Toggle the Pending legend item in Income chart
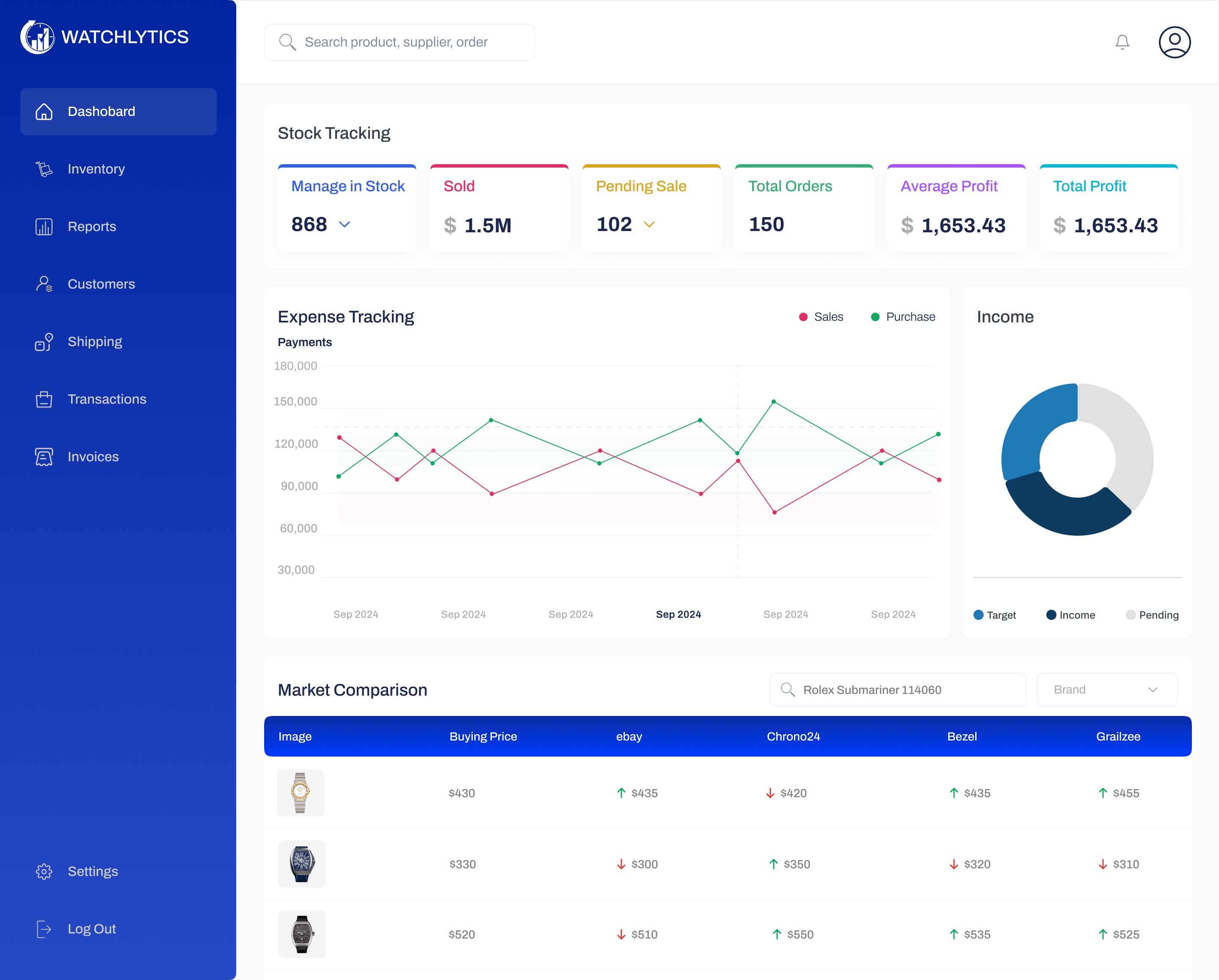Image resolution: width=1219 pixels, height=980 pixels. pyautogui.click(x=1151, y=615)
